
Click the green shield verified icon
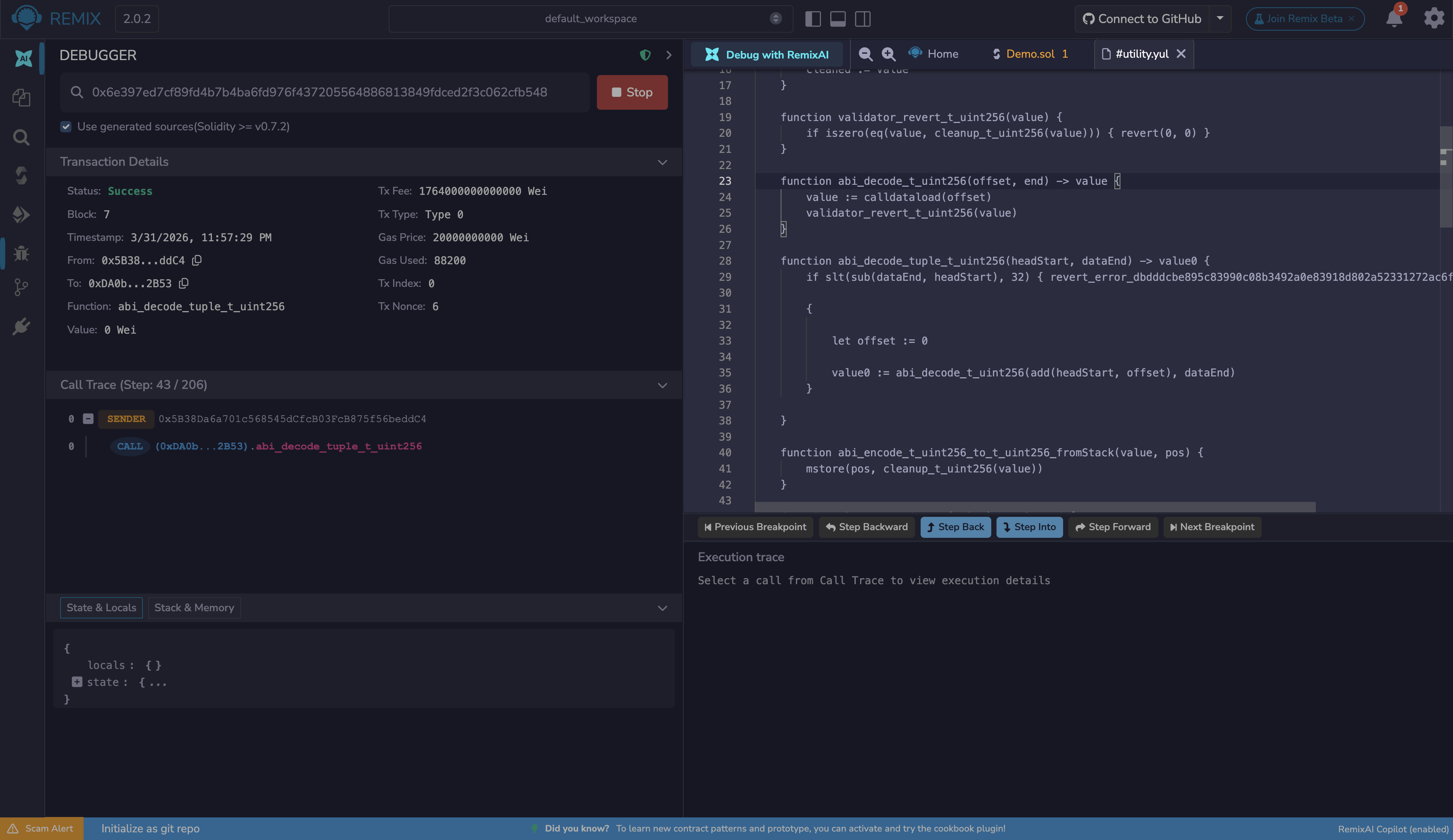click(x=645, y=55)
